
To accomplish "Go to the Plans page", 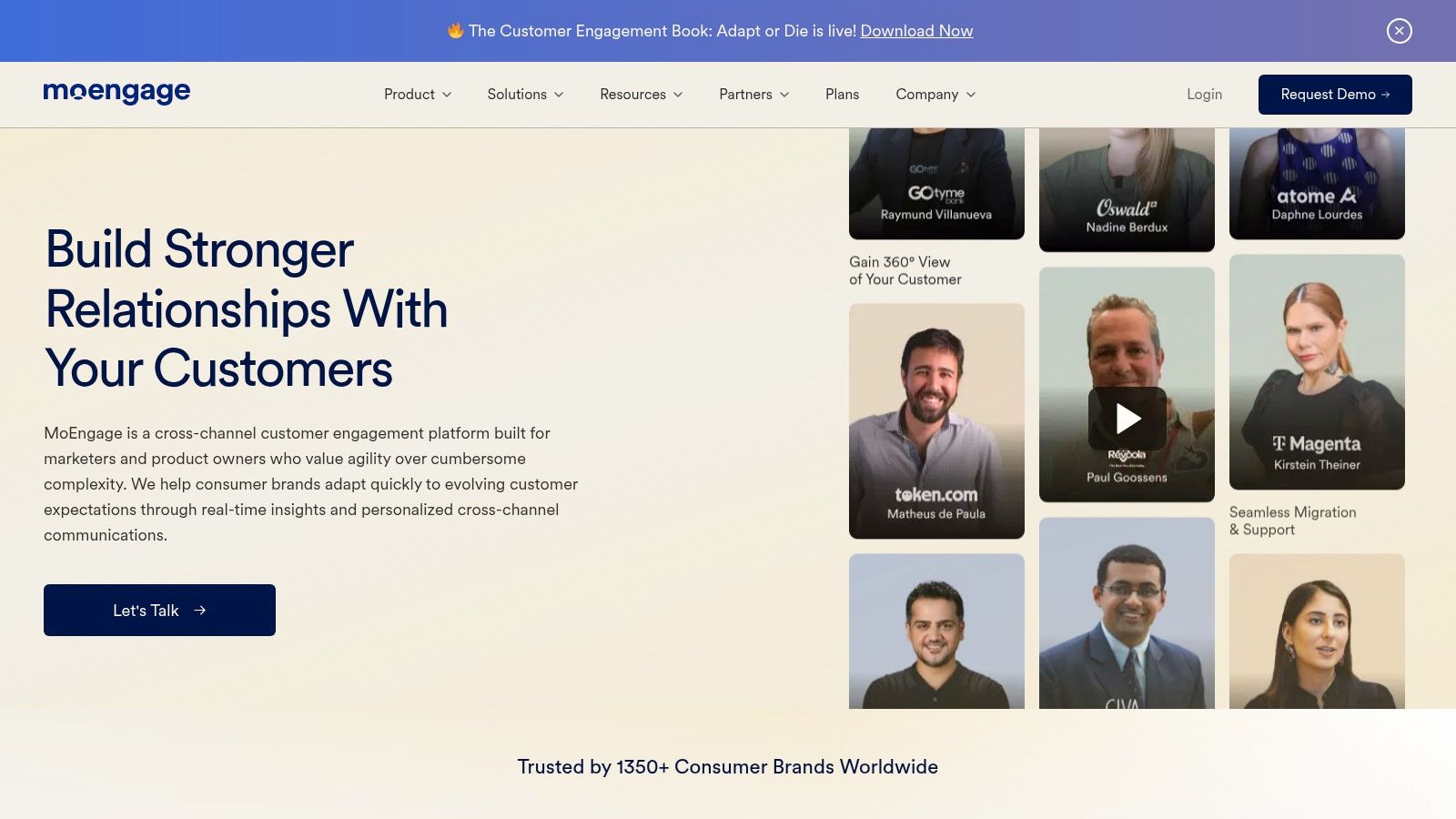I will coord(842,95).
